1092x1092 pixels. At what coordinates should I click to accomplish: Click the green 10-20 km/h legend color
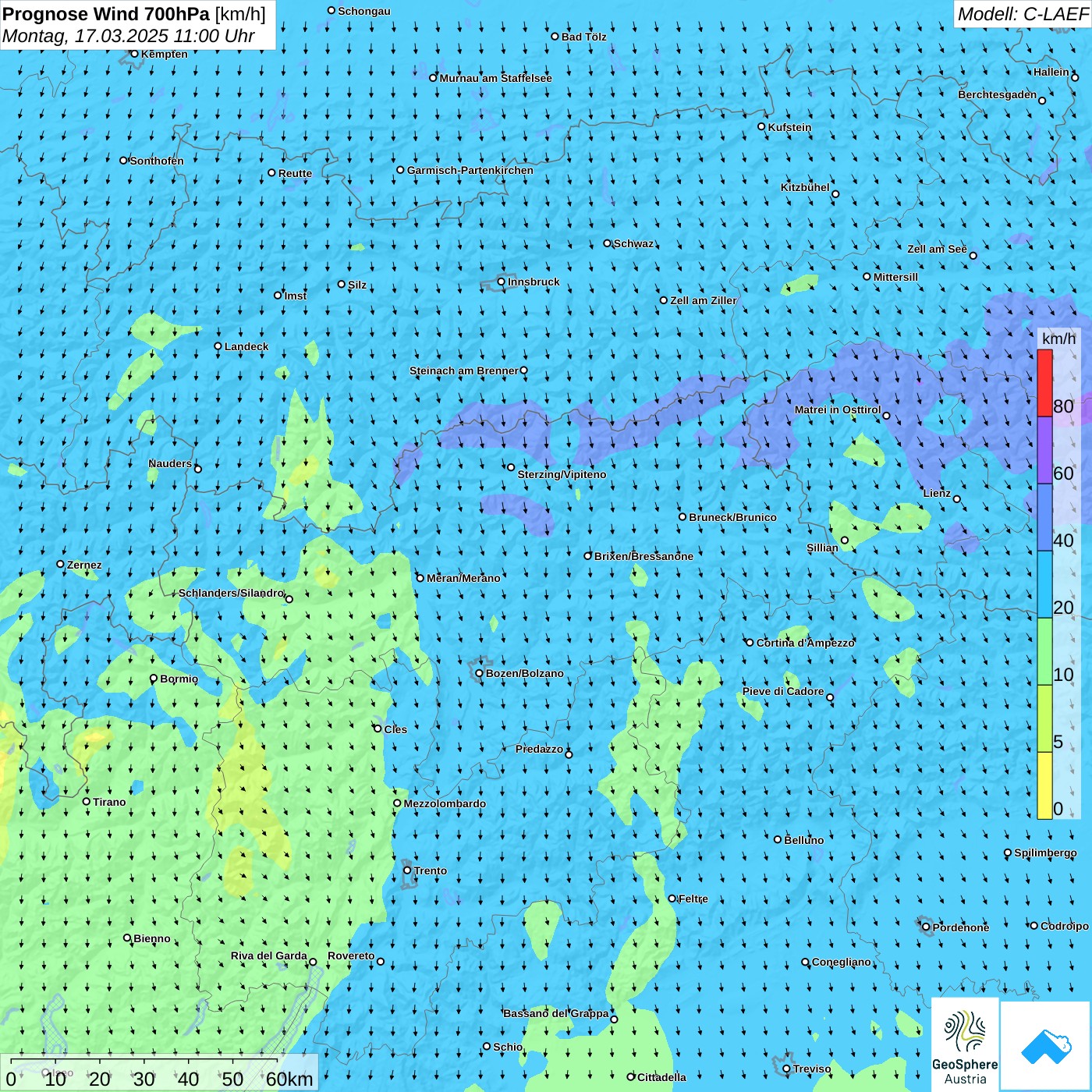1044,651
